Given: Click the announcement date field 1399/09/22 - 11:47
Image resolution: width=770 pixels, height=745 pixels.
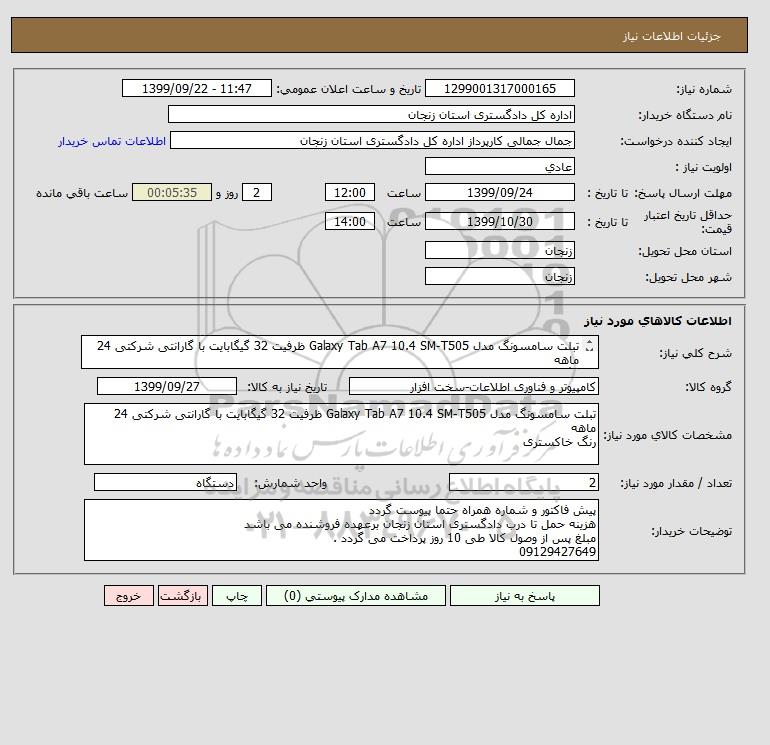Looking at the screenshot, I should pyautogui.click(x=196, y=88).
